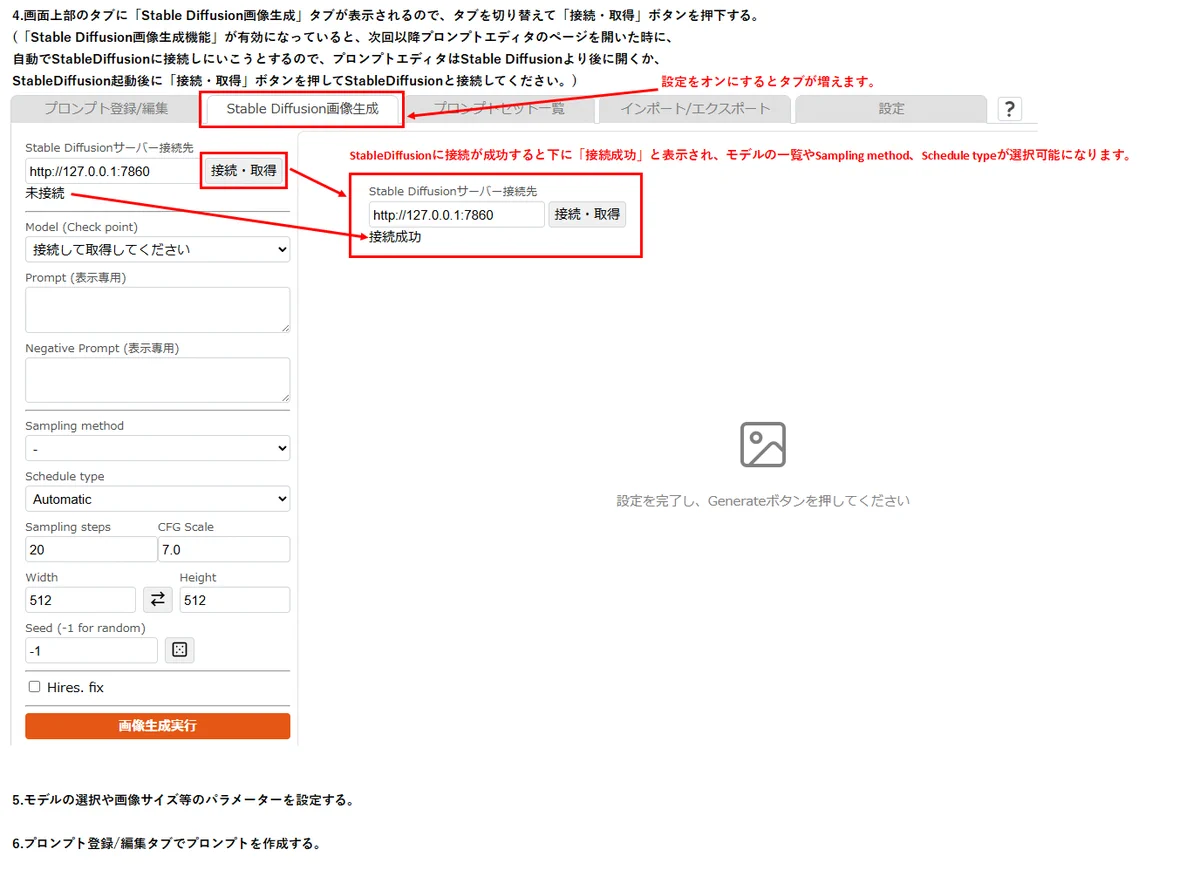Focus the Seed field showing -1
Viewport: 1200px width, 870px height.
[91, 650]
